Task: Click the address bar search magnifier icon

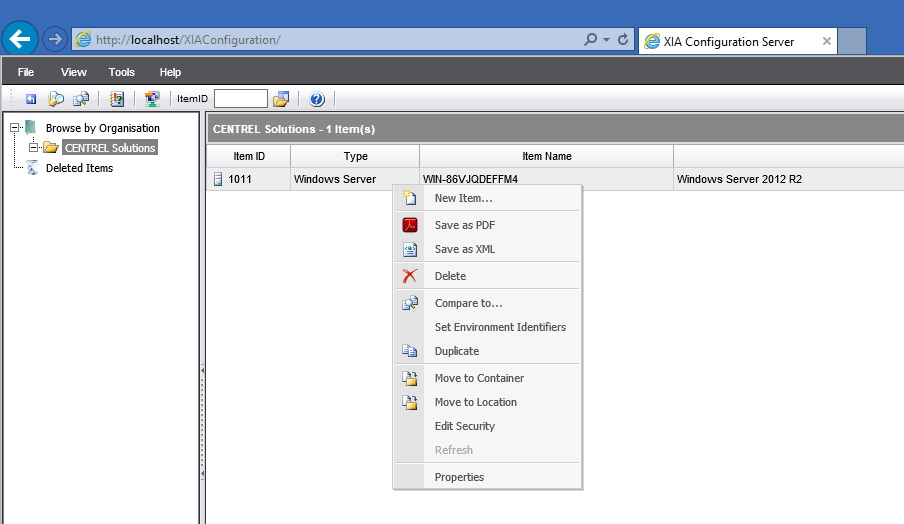Action: pos(590,40)
